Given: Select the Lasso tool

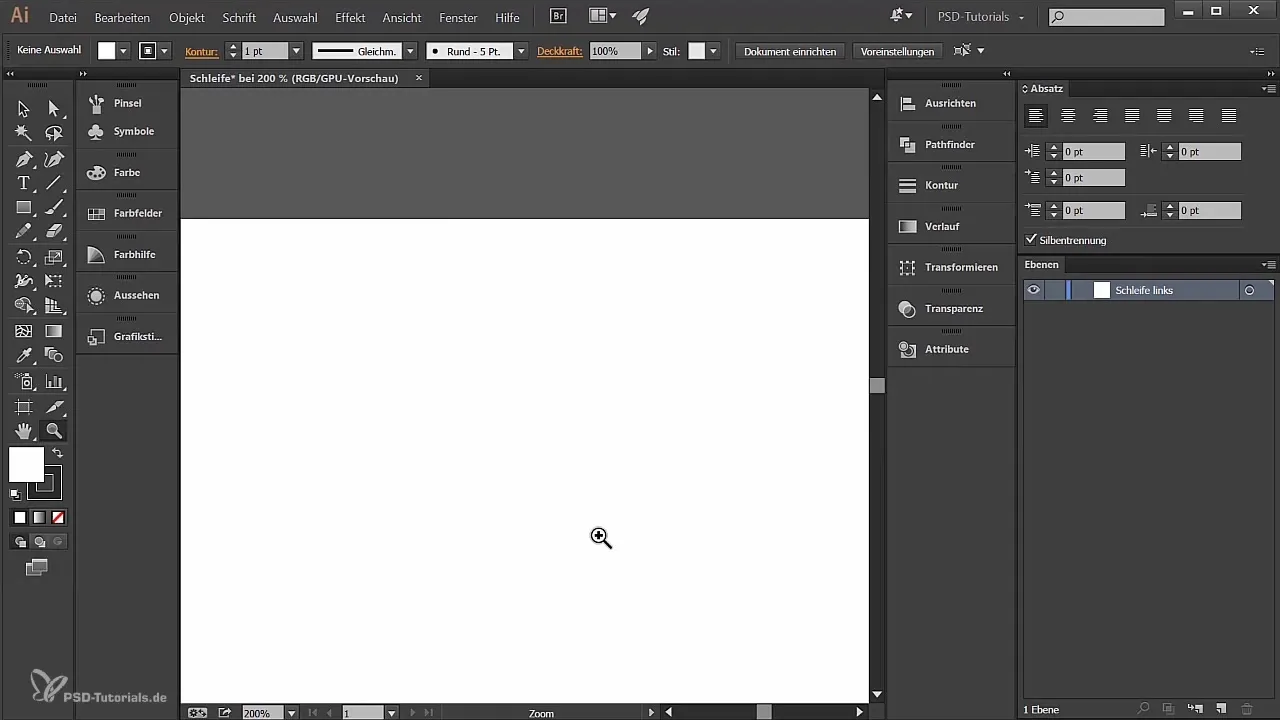Looking at the screenshot, I should (54, 133).
